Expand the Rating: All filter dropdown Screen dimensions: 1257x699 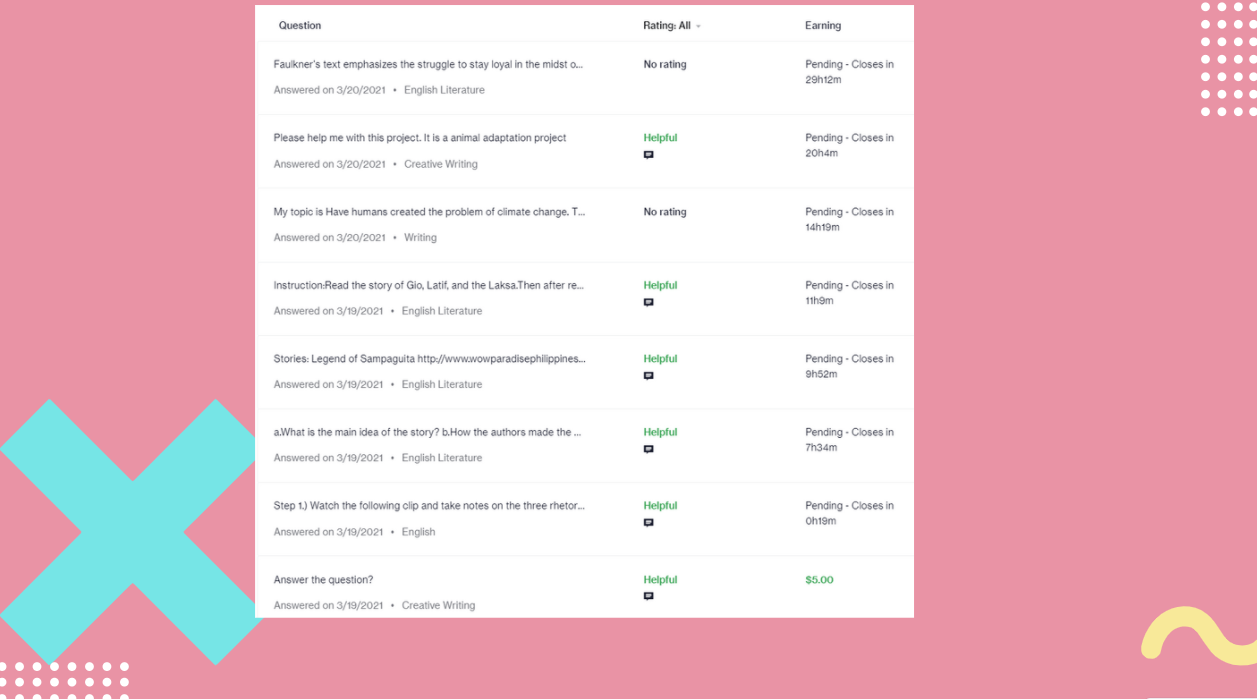pyautogui.click(x=672, y=26)
